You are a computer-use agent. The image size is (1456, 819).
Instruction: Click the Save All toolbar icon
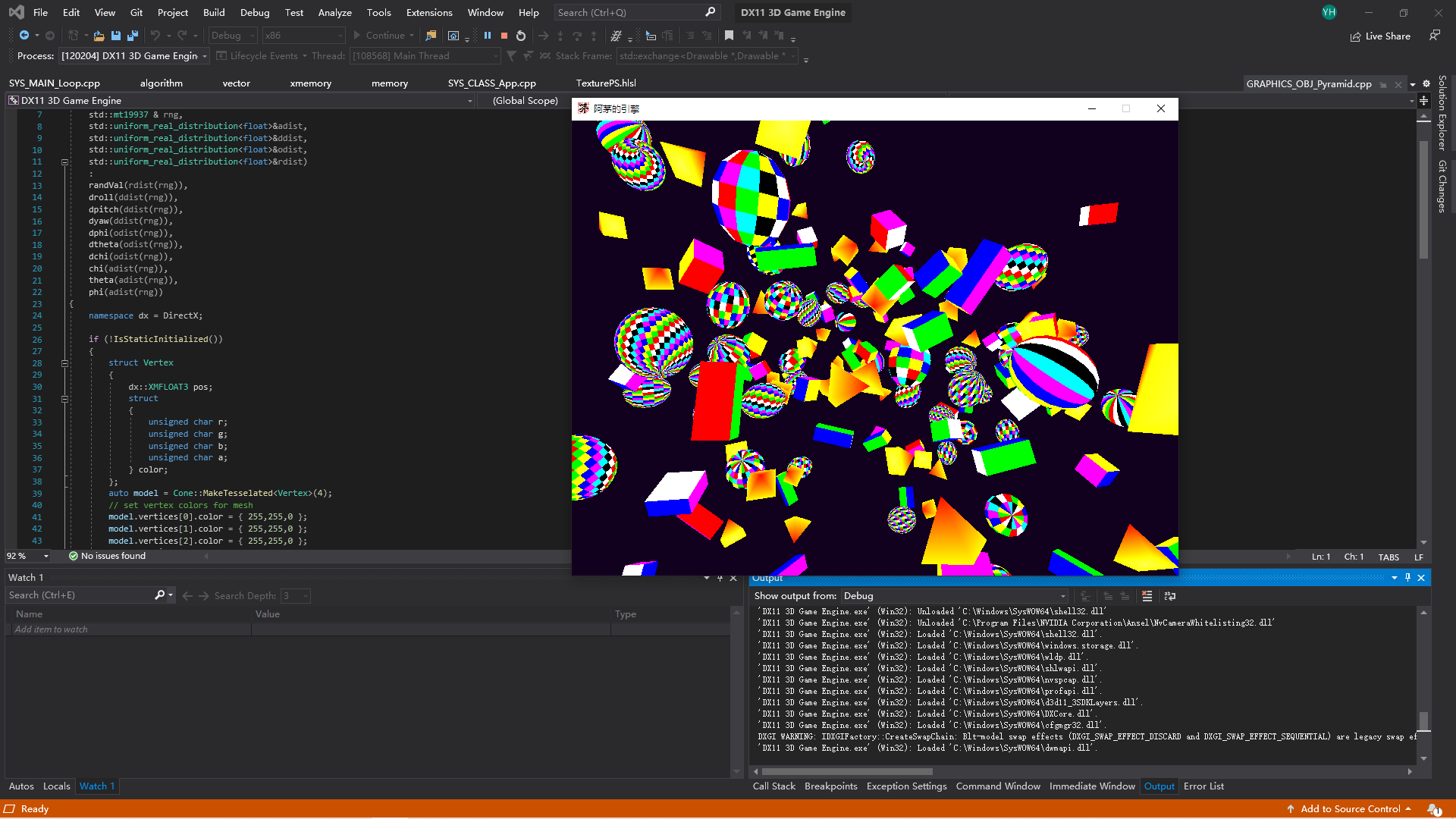tap(133, 36)
